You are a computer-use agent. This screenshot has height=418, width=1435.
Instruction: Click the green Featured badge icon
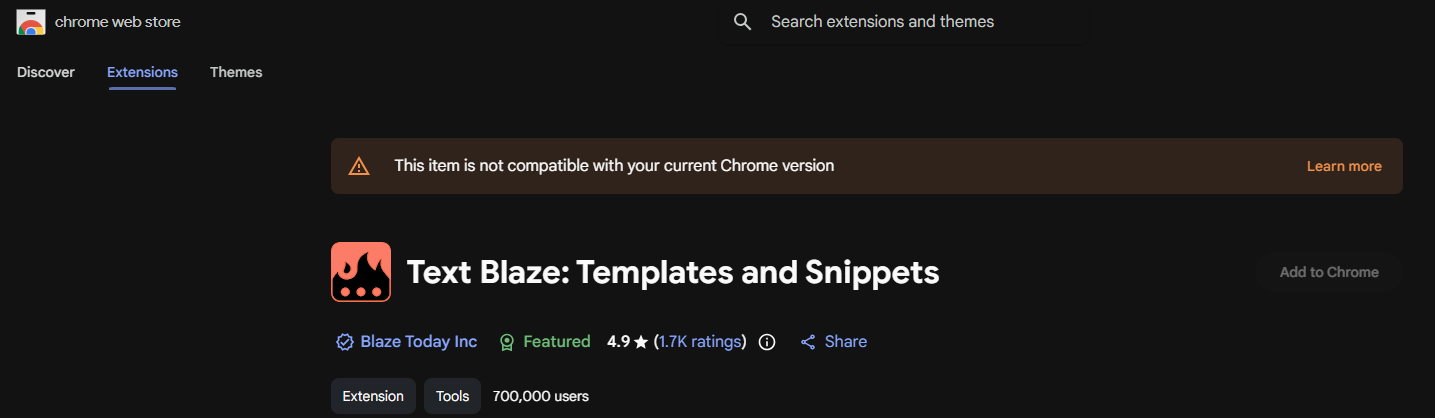[x=507, y=342]
